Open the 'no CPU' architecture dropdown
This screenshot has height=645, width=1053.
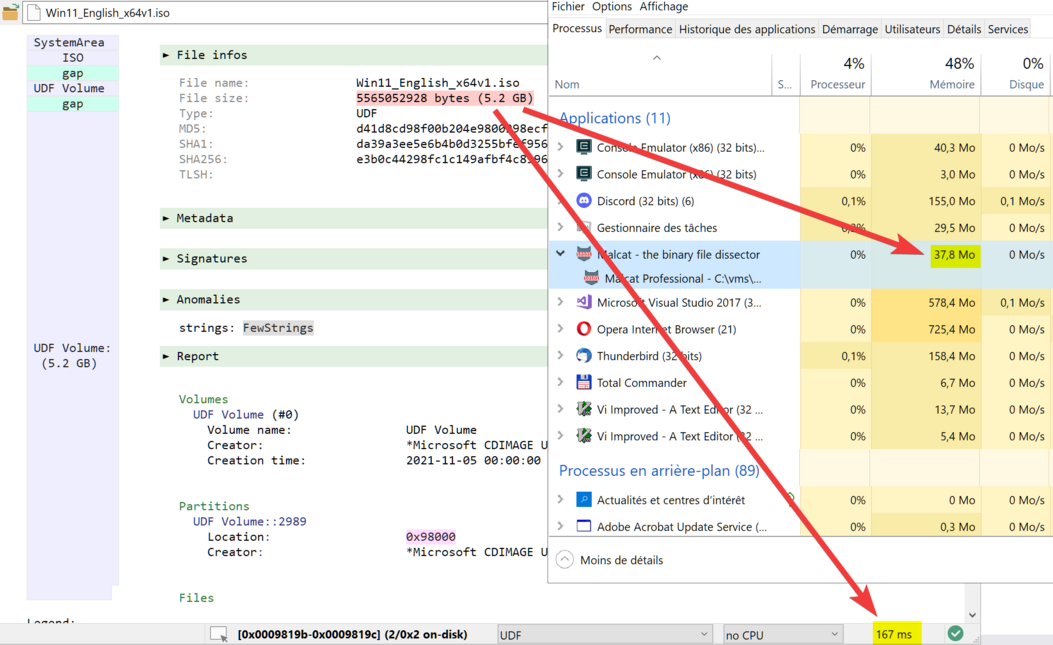(782, 634)
